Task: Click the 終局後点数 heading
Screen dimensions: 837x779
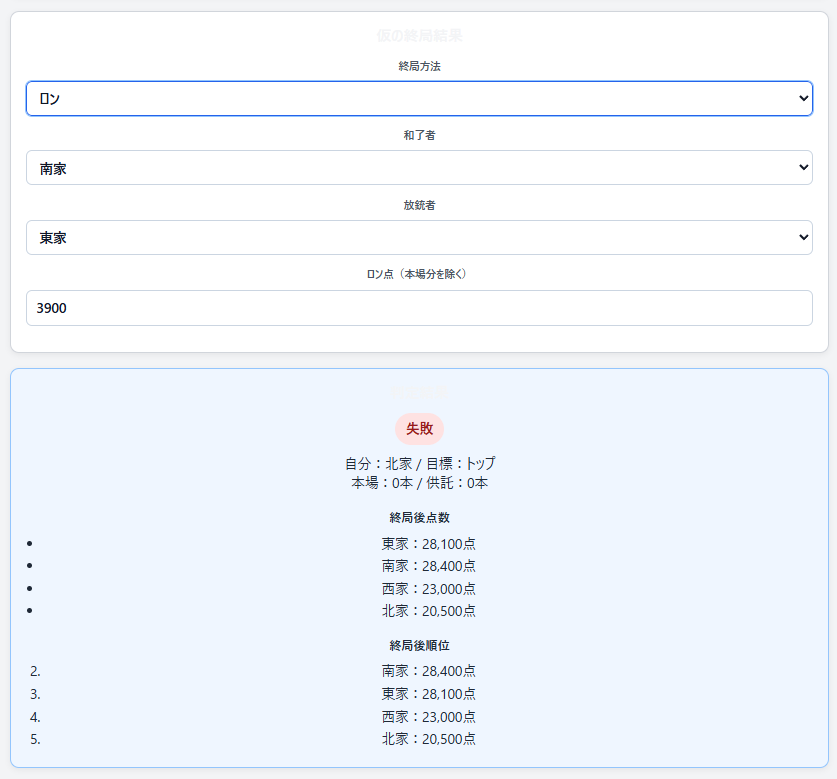Action: pyautogui.click(x=419, y=517)
